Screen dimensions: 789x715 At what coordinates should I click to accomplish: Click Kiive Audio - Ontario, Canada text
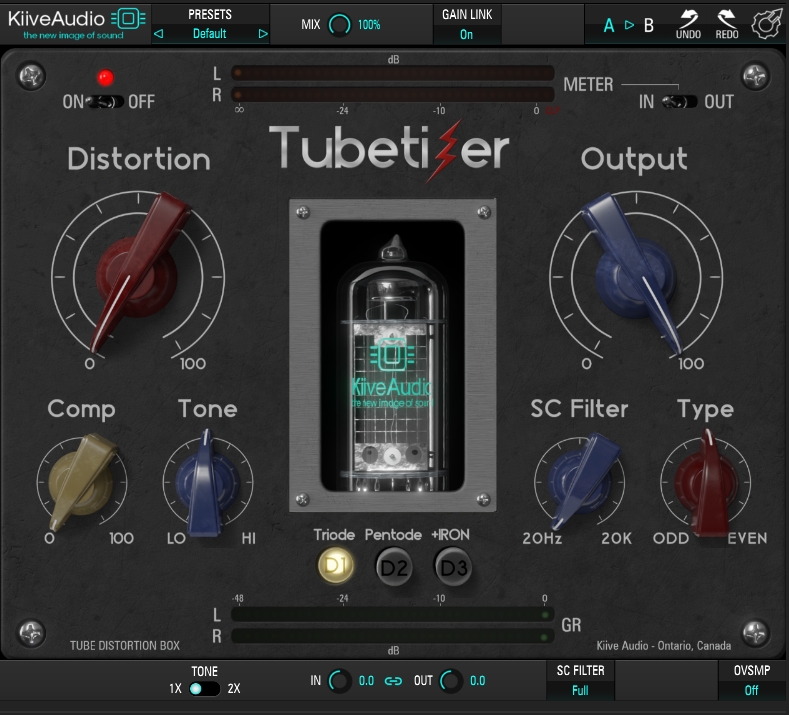[664, 646]
